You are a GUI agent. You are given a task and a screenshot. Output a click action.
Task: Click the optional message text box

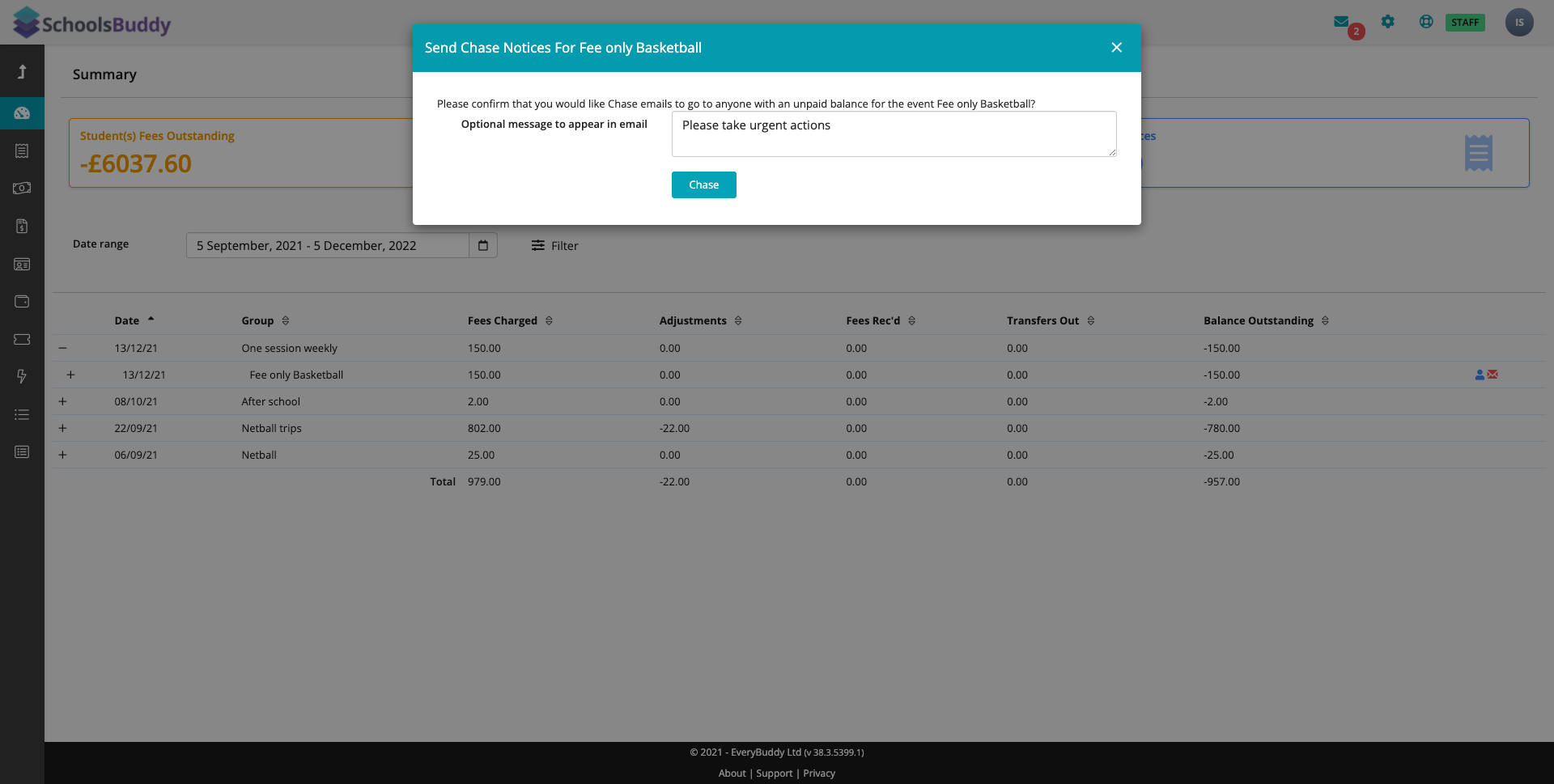coord(894,134)
